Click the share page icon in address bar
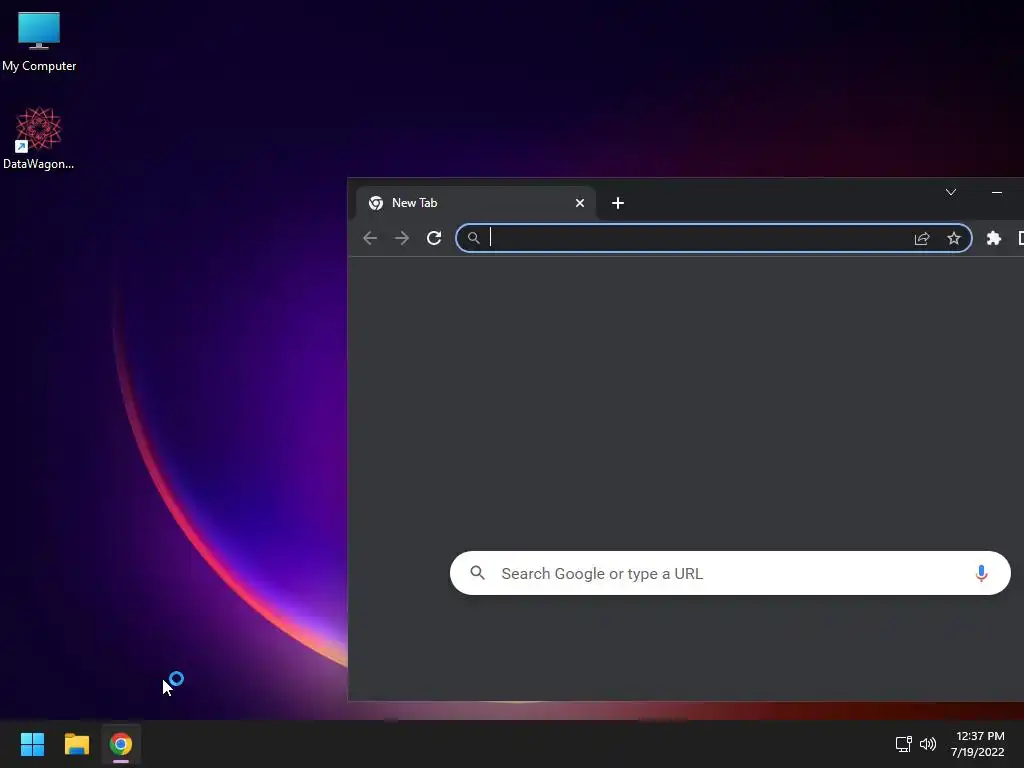The width and height of the screenshot is (1024, 768). point(921,238)
